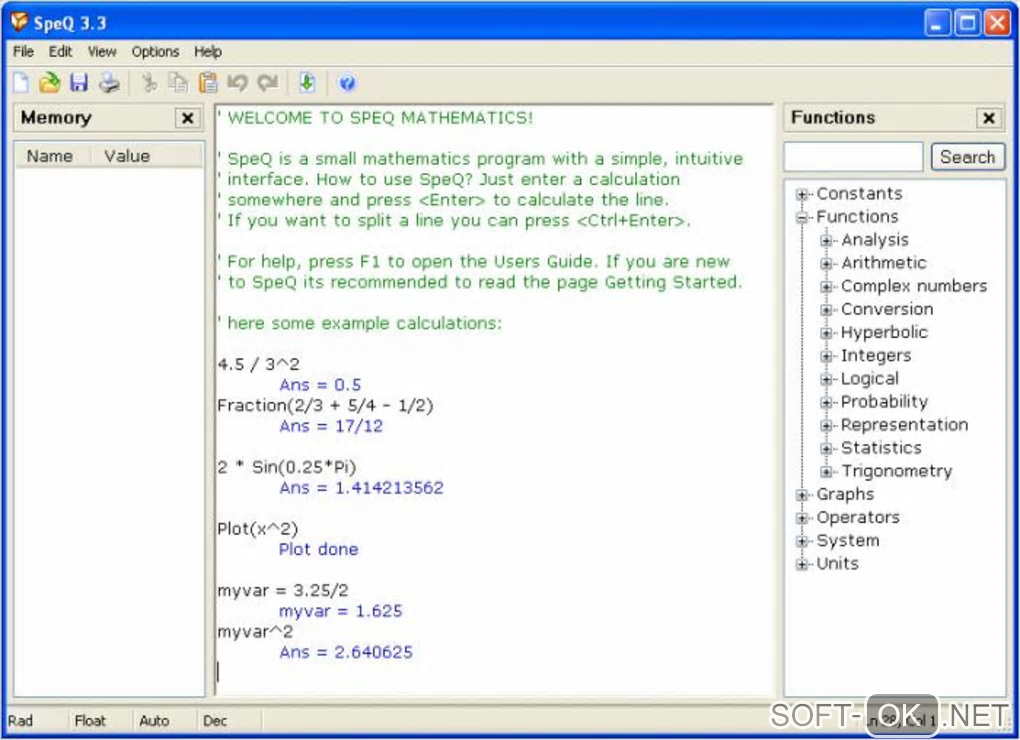Expand the Complex numbers category
1020x740 pixels.
click(x=826, y=286)
